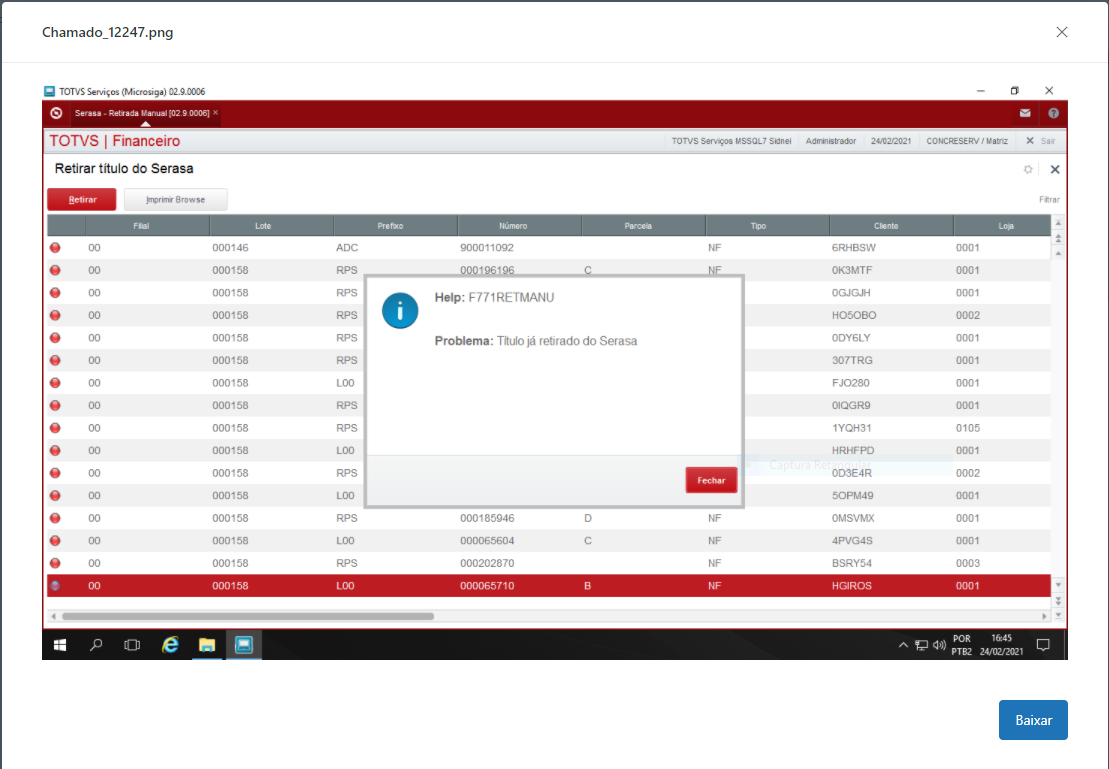
Task: Select client cell 6RHBSW
Action: [x=854, y=248]
